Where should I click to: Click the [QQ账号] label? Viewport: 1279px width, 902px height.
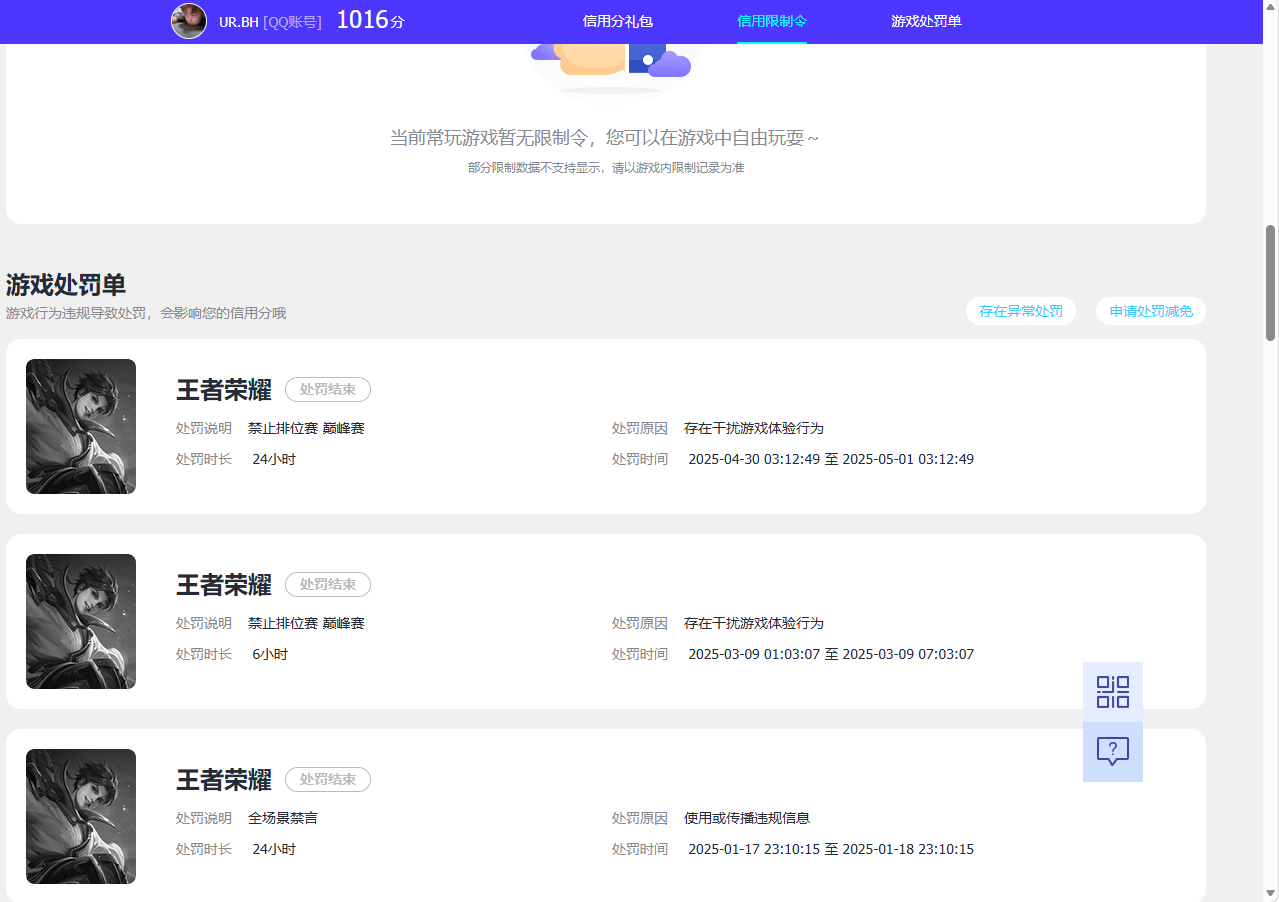292,21
